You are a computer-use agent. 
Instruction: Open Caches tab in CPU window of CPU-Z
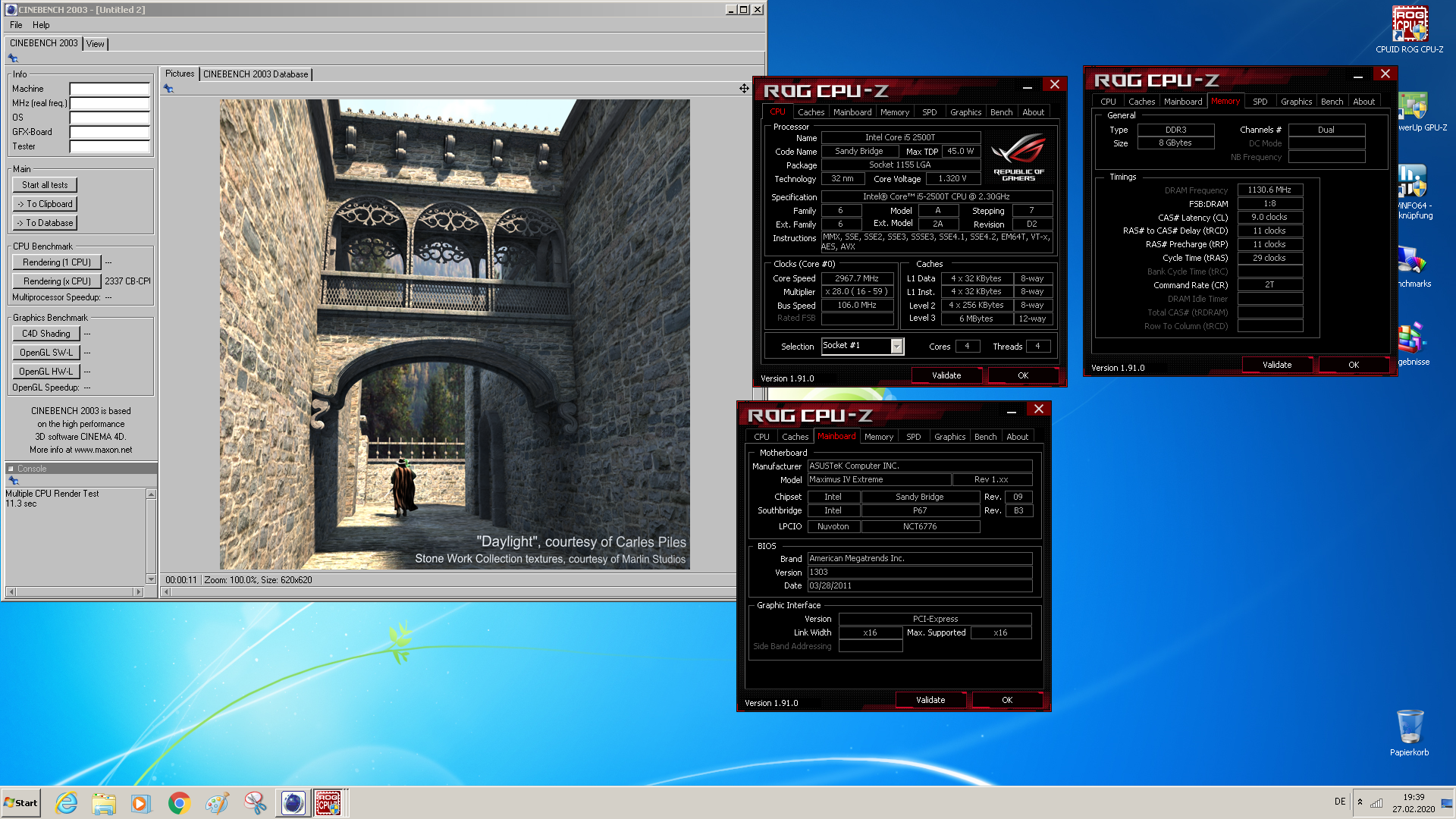point(811,112)
